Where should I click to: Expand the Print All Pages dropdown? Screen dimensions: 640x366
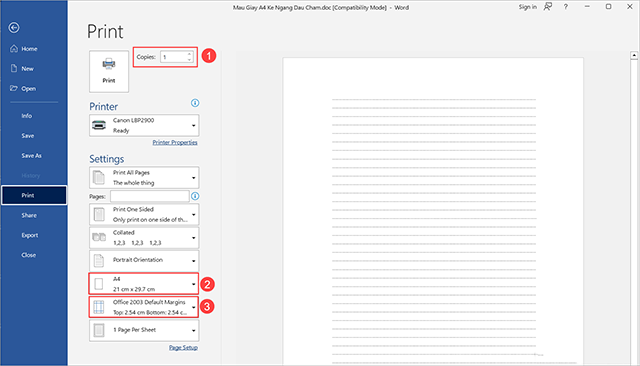click(x=193, y=178)
